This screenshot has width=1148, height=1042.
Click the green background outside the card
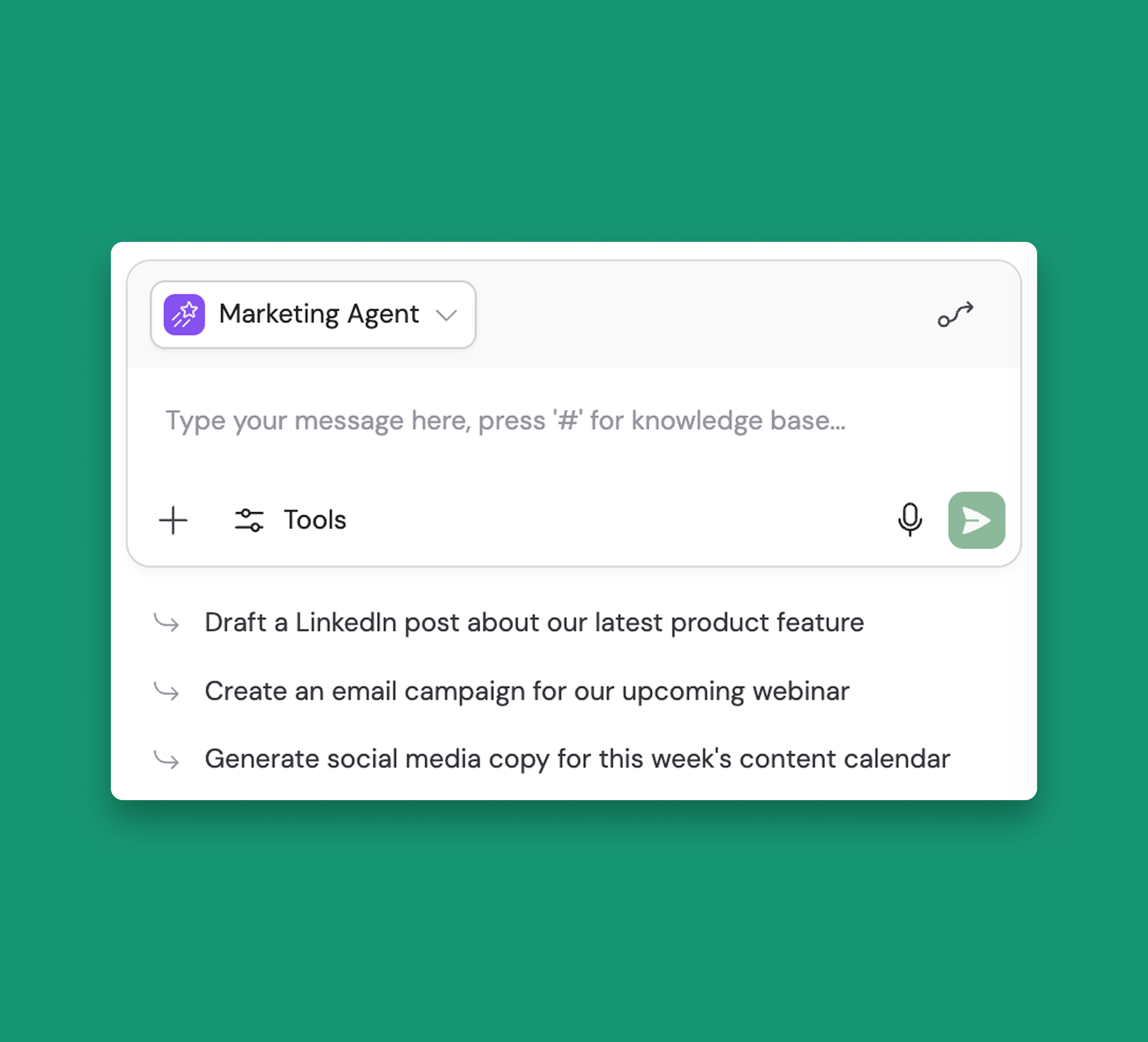tap(569, 114)
